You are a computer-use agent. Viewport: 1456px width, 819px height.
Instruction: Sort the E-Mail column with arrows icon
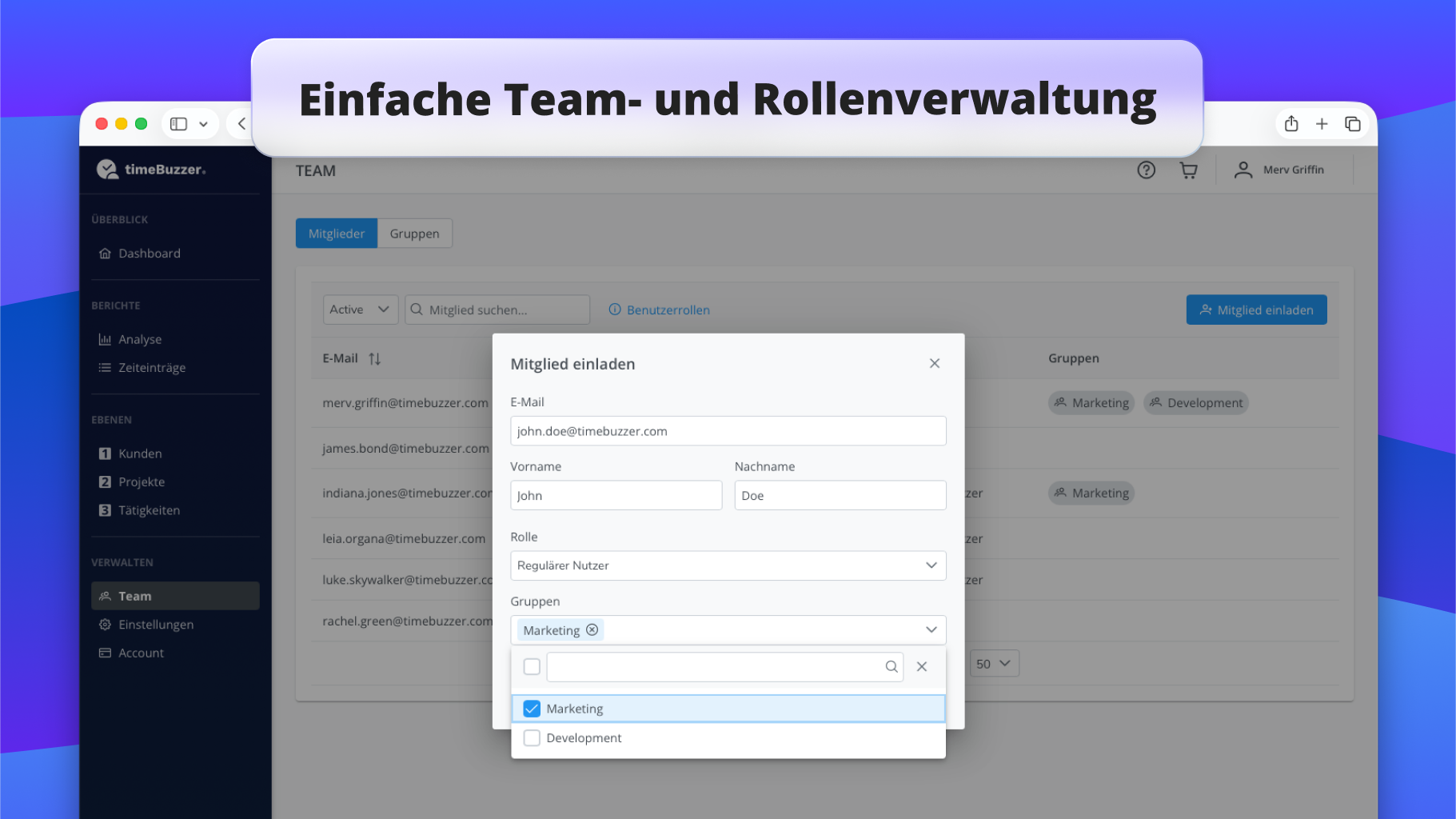(x=374, y=358)
